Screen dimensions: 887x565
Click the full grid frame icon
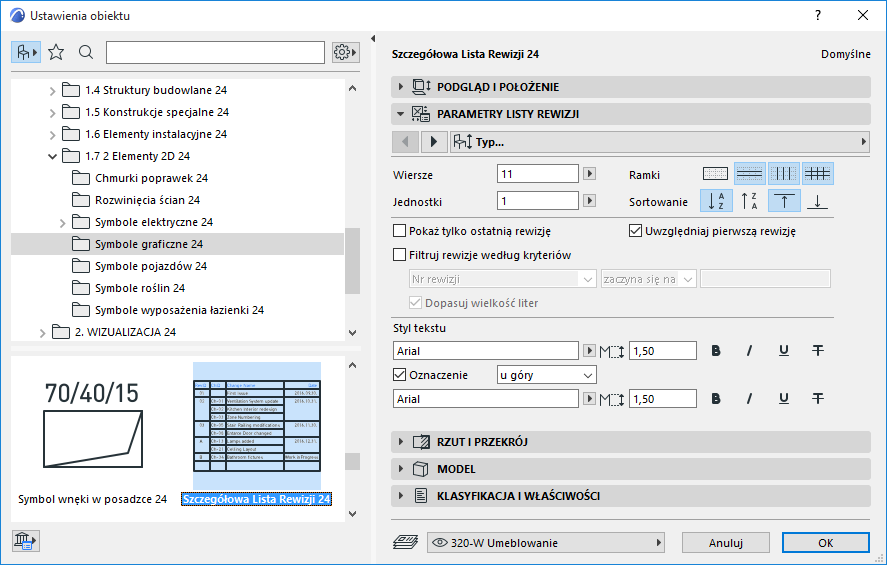[x=818, y=173]
